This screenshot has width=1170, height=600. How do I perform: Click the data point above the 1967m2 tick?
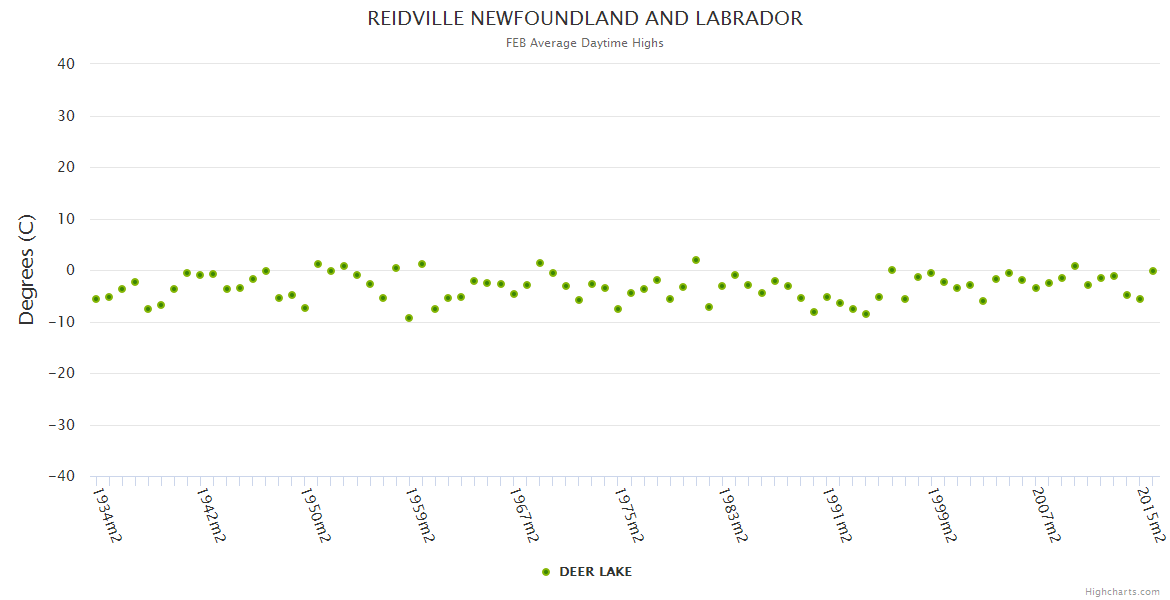click(x=527, y=285)
